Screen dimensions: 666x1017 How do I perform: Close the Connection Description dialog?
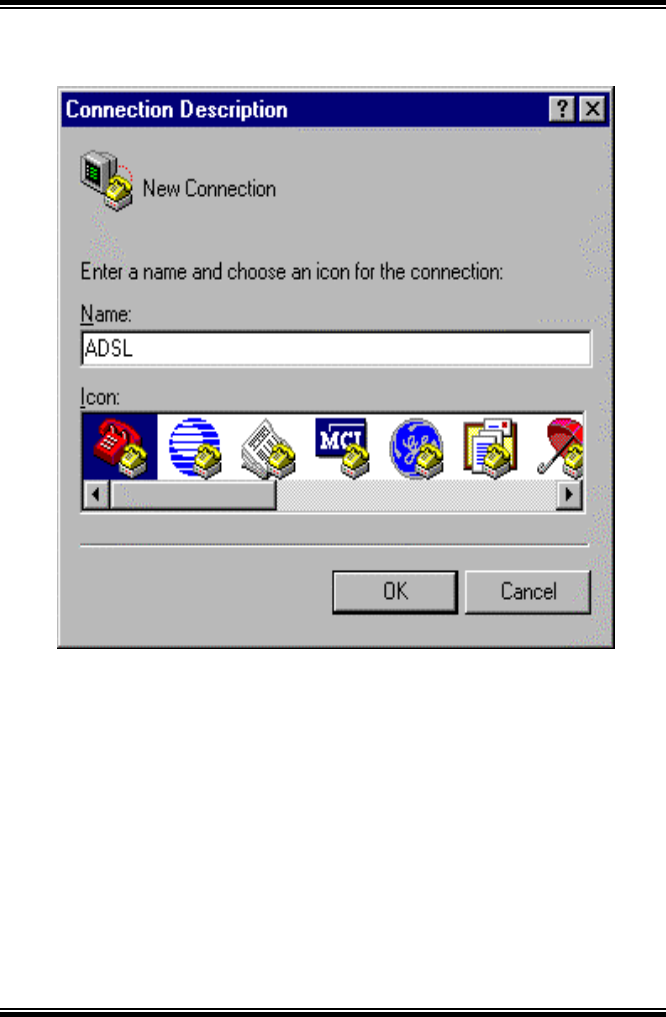(592, 109)
